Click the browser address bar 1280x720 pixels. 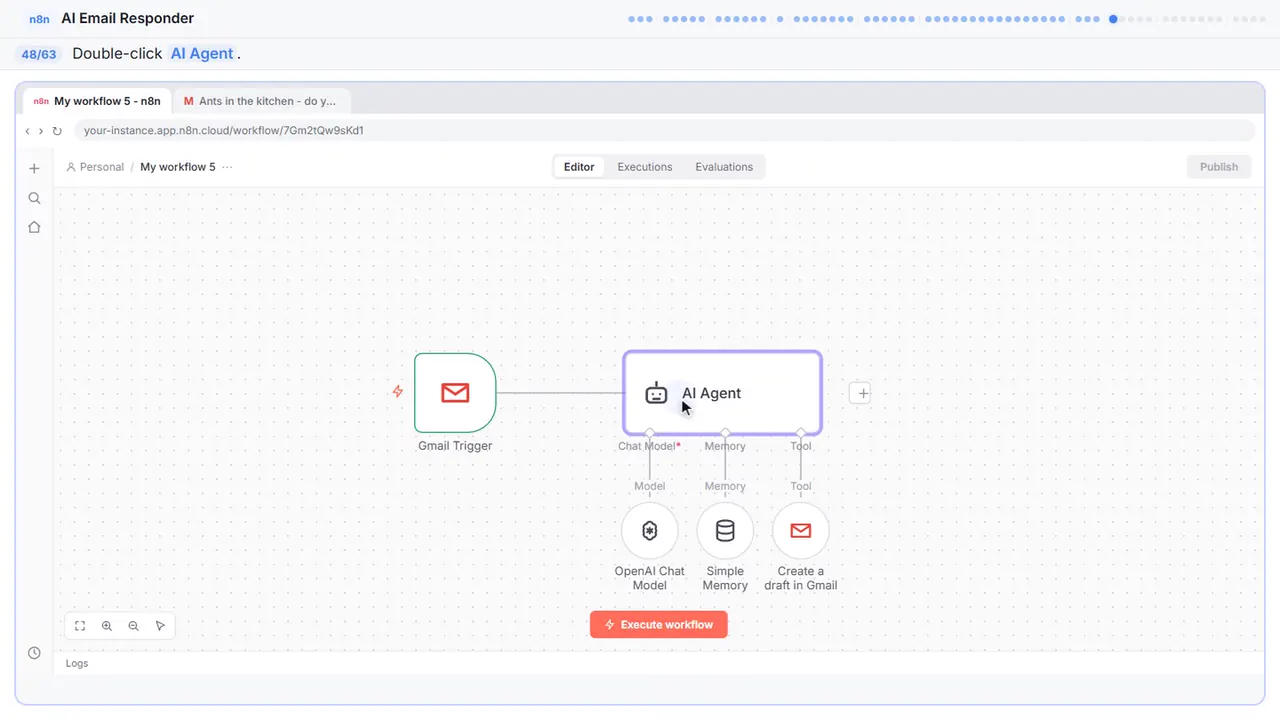(664, 131)
